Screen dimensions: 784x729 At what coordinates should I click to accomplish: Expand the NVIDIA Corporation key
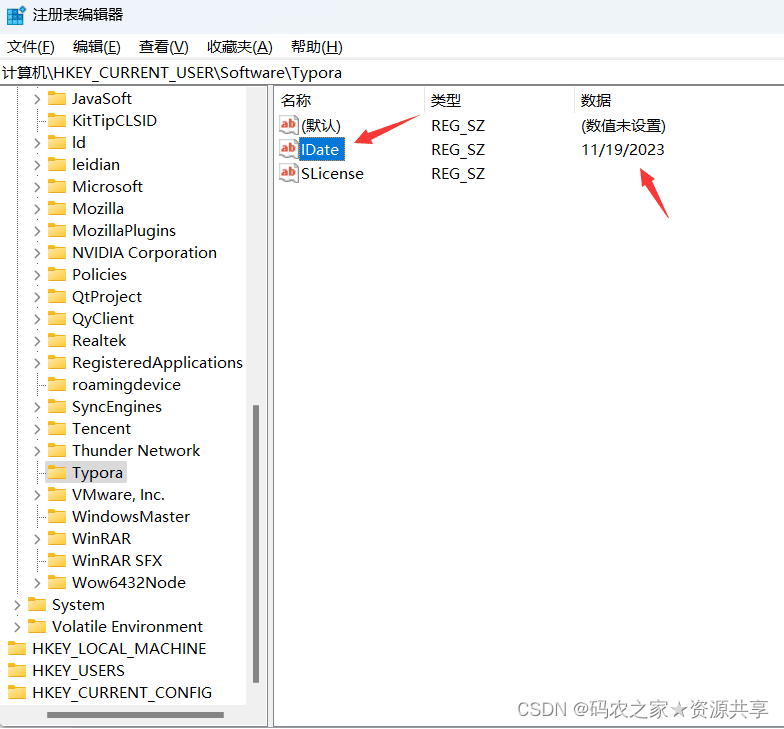[37, 253]
